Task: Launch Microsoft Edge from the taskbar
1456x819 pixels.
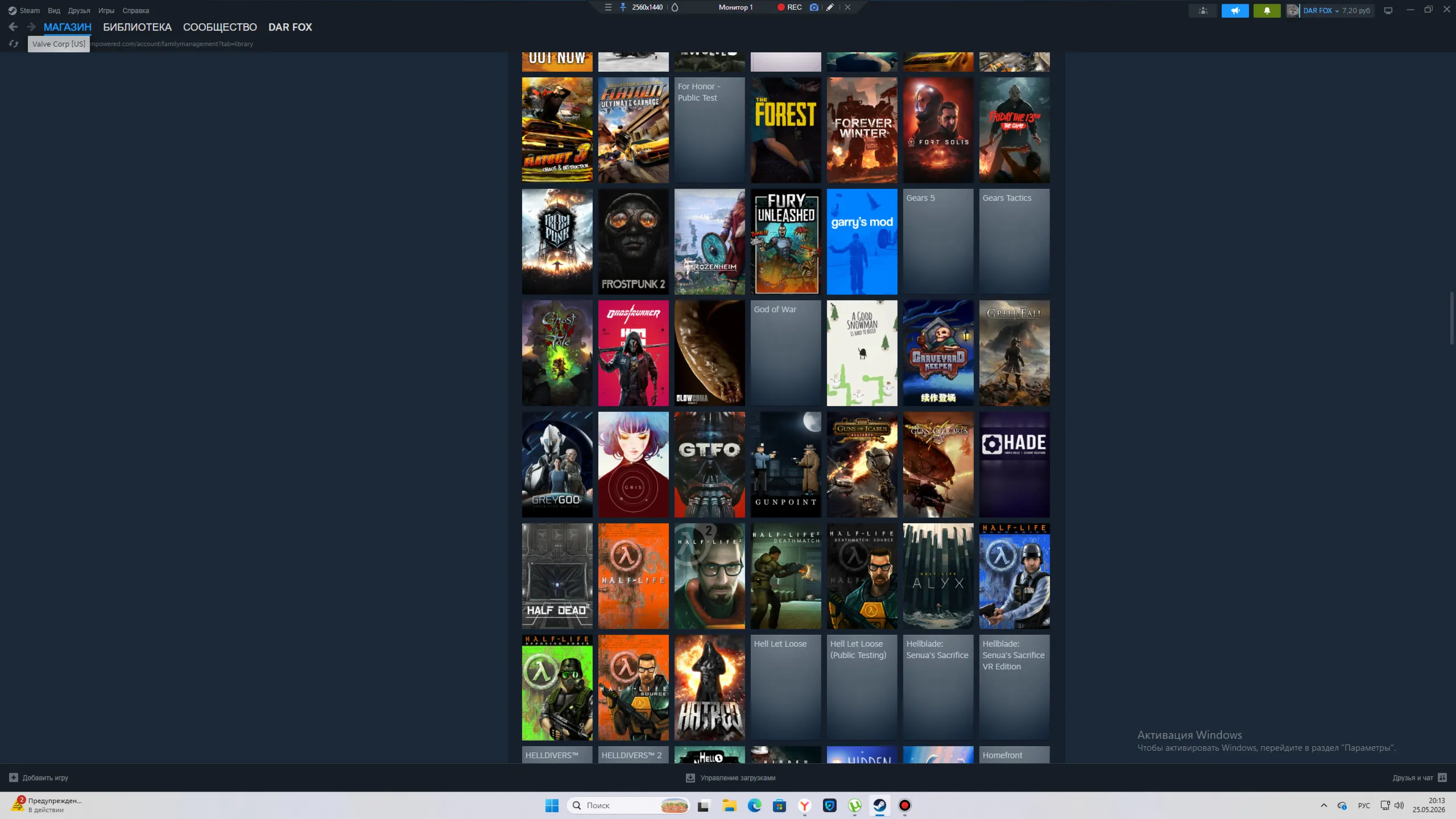Action: pos(755,805)
